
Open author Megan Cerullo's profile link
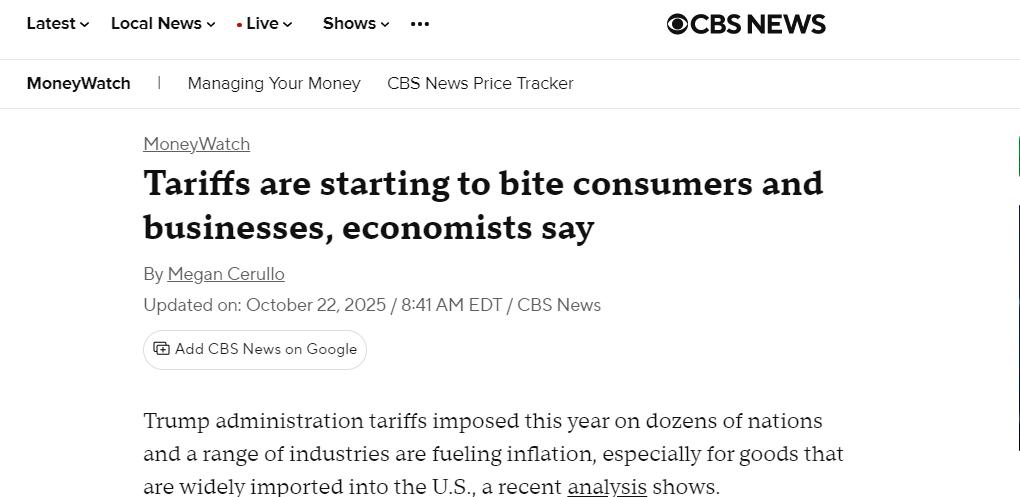(226, 274)
